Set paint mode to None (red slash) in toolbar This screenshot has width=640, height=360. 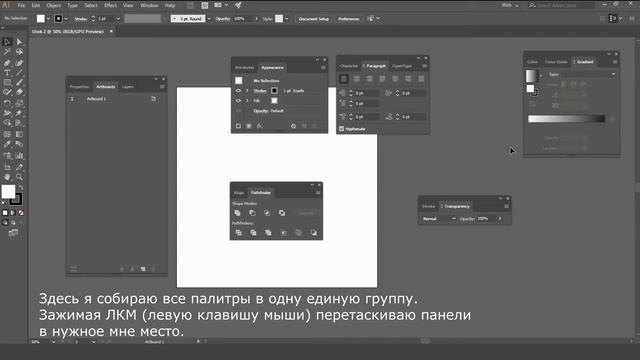(x=21, y=213)
